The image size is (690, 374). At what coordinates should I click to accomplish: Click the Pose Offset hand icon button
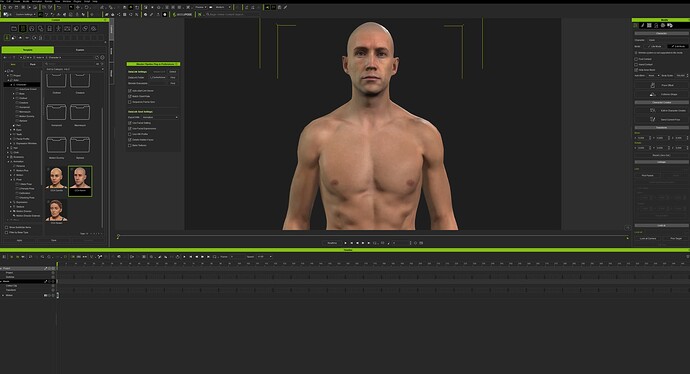tap(653, 85)
